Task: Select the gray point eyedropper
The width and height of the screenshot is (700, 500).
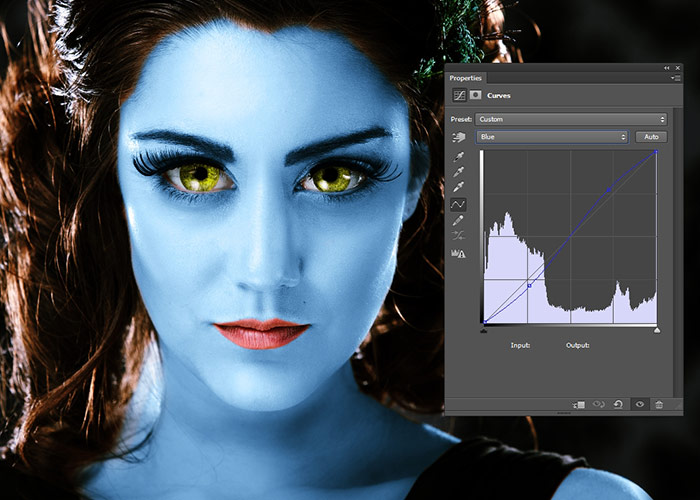Action: (459, 172)
